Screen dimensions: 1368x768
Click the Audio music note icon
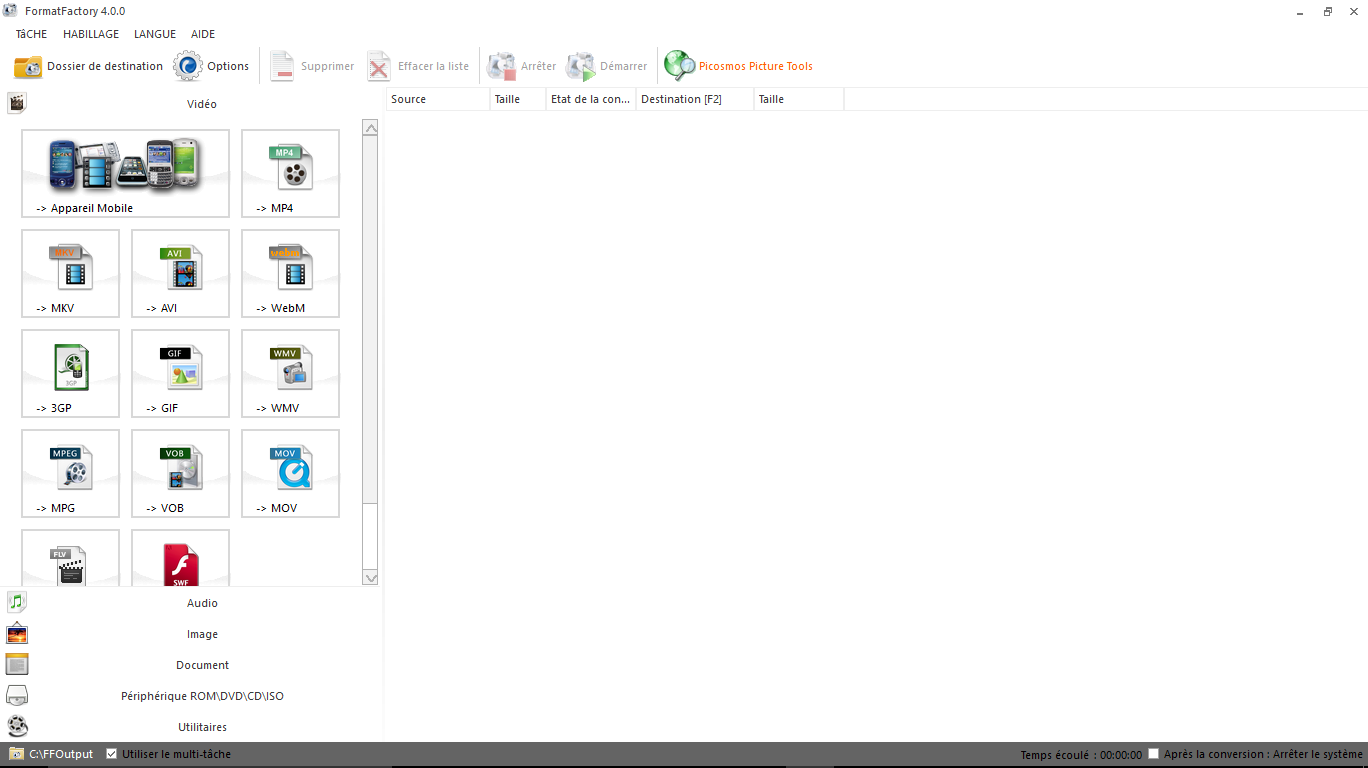(x=17, y=602)
